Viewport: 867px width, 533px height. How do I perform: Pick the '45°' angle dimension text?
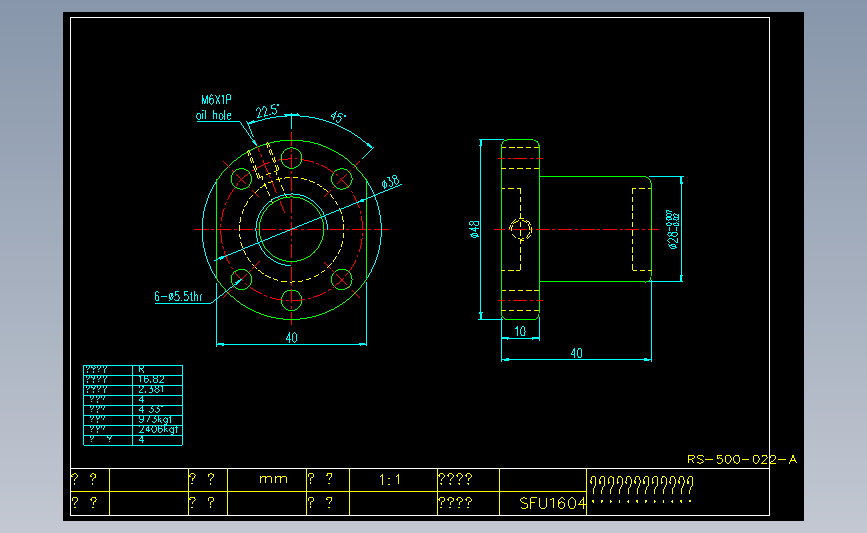[x=338, y=117]
